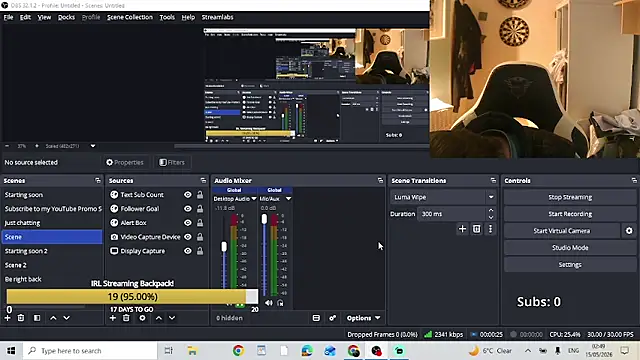Open the Docks menu
The height and width of the screenshot is (360, 640).
(x=66, y=17)
